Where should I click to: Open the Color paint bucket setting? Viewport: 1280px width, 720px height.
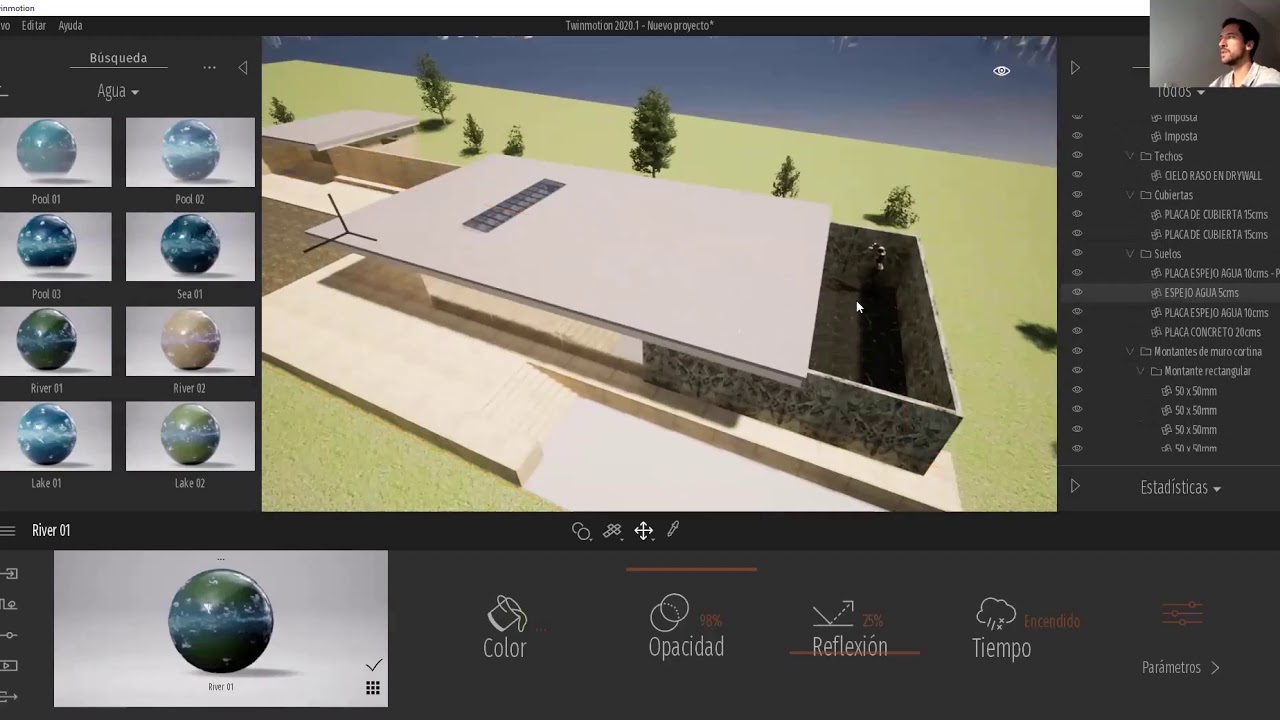click(x=506, y=613)
